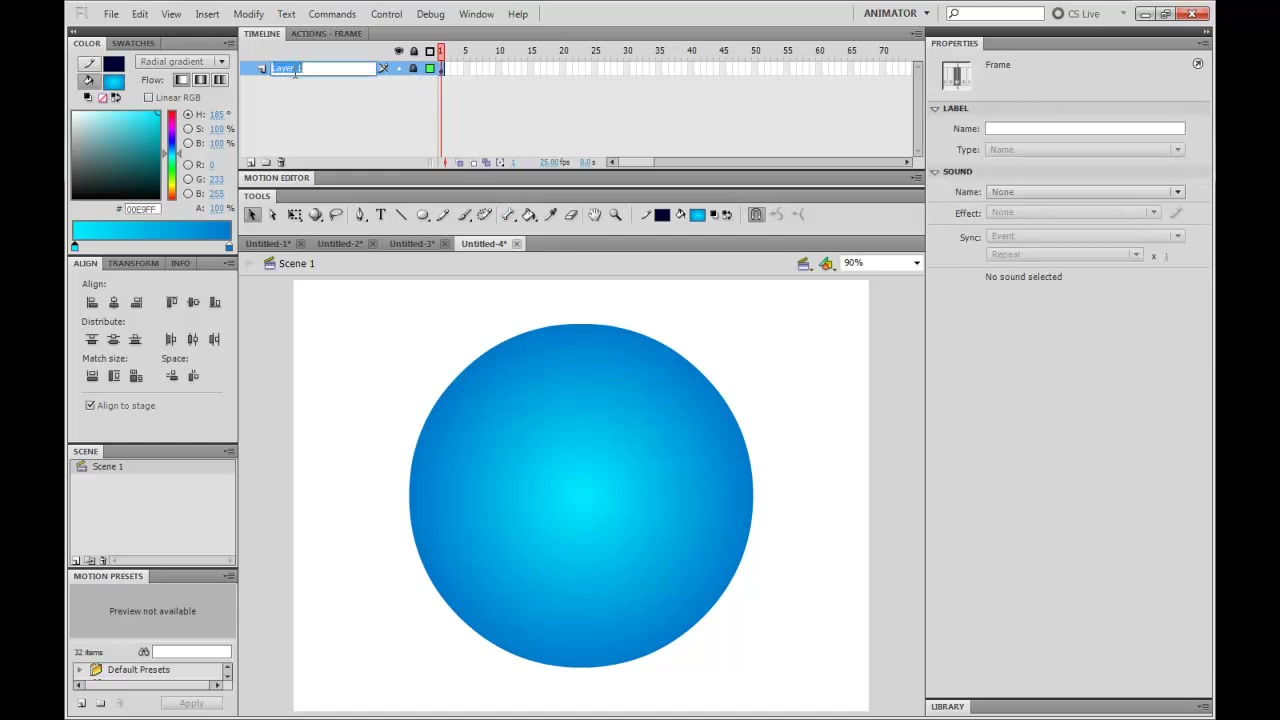Viewport: 1280px width, 720px height.
Task: Toggle the Snap to Objects magnet
Action: pyautogui.click(x=756, y=214)
